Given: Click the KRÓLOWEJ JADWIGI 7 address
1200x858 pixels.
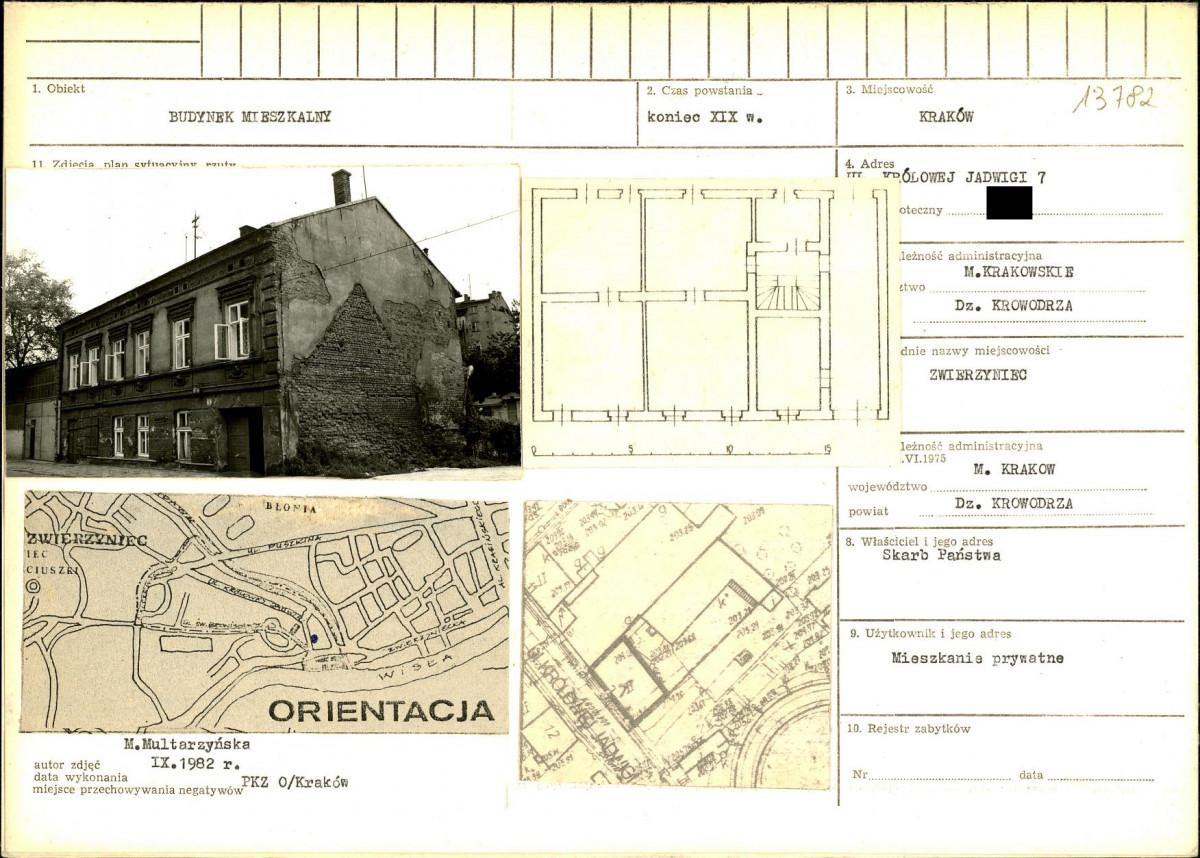Looking at the screenshot, I should click(x=964, y=178).
